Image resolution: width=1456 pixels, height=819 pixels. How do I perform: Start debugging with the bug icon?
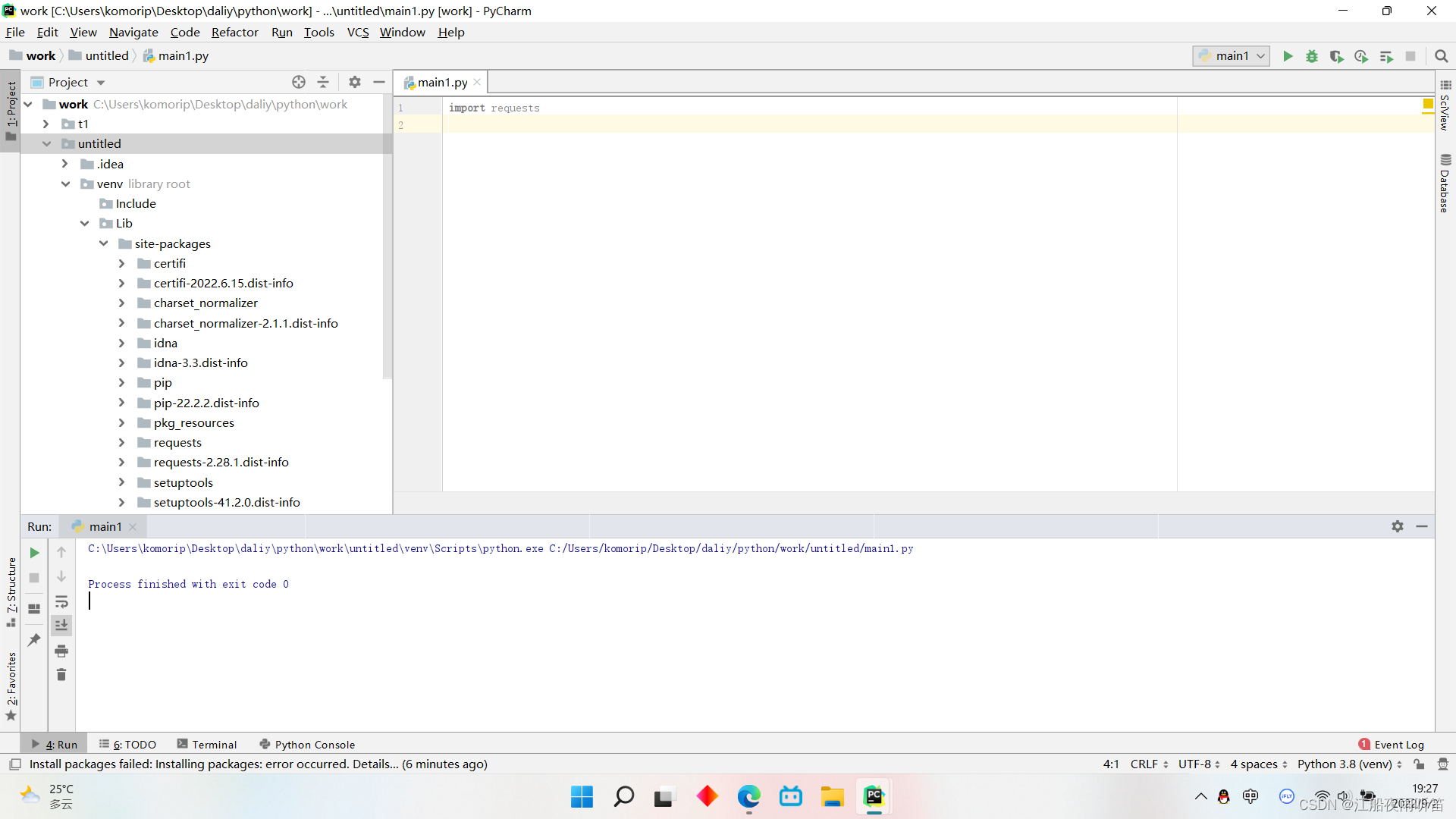tap(1312, 56)
